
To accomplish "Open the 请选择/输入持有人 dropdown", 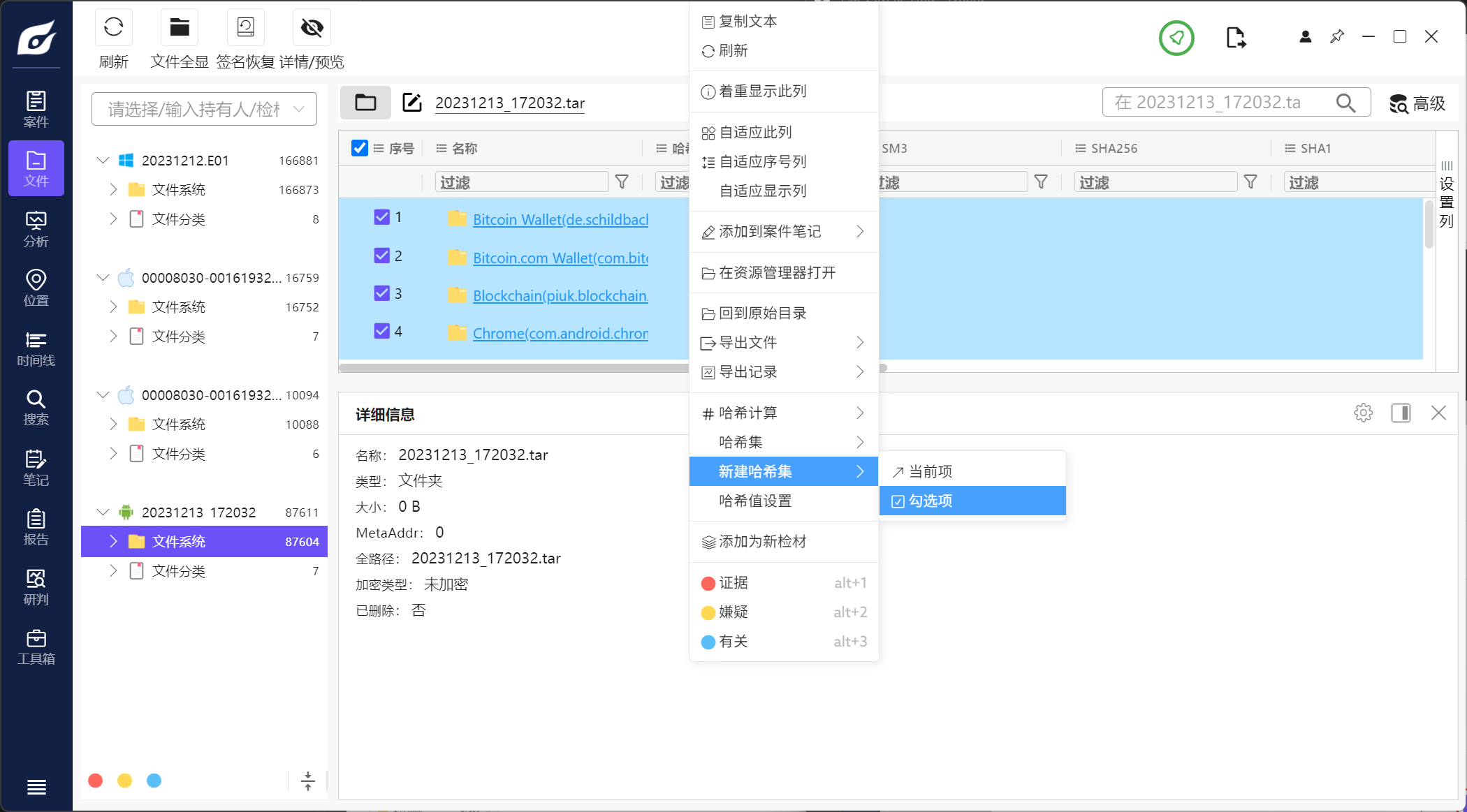I will (204, 109).
